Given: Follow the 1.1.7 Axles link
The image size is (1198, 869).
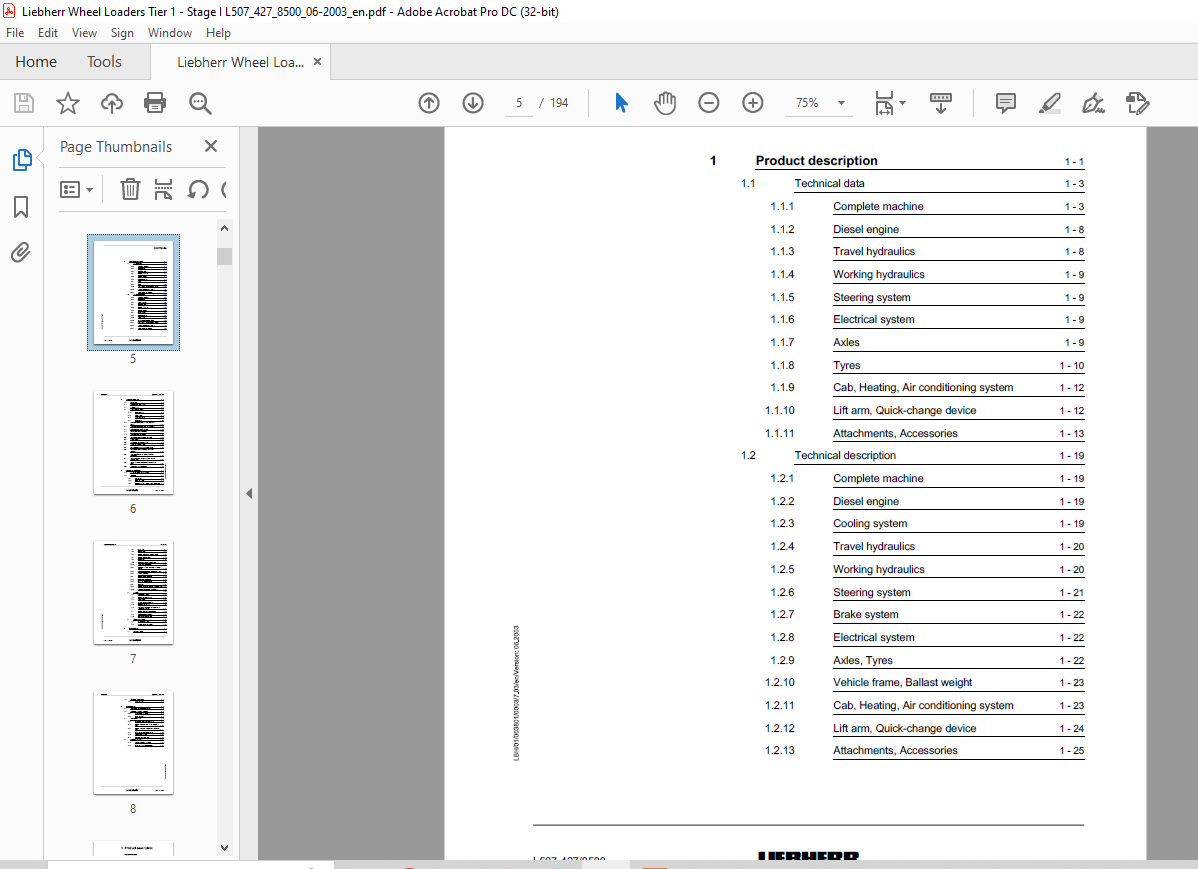Looking at the screenshot, I should pyautogui.click(x=846, y=342).
